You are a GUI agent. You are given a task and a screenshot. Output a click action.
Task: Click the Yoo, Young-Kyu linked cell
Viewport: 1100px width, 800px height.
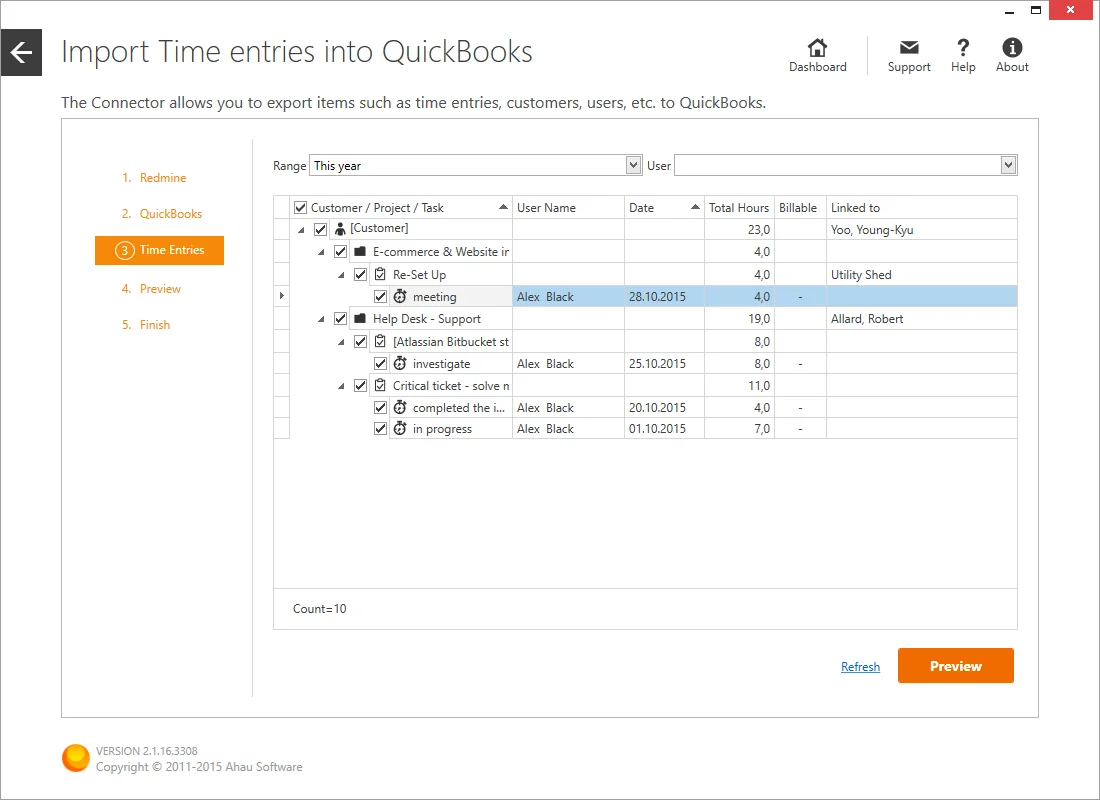922,229
